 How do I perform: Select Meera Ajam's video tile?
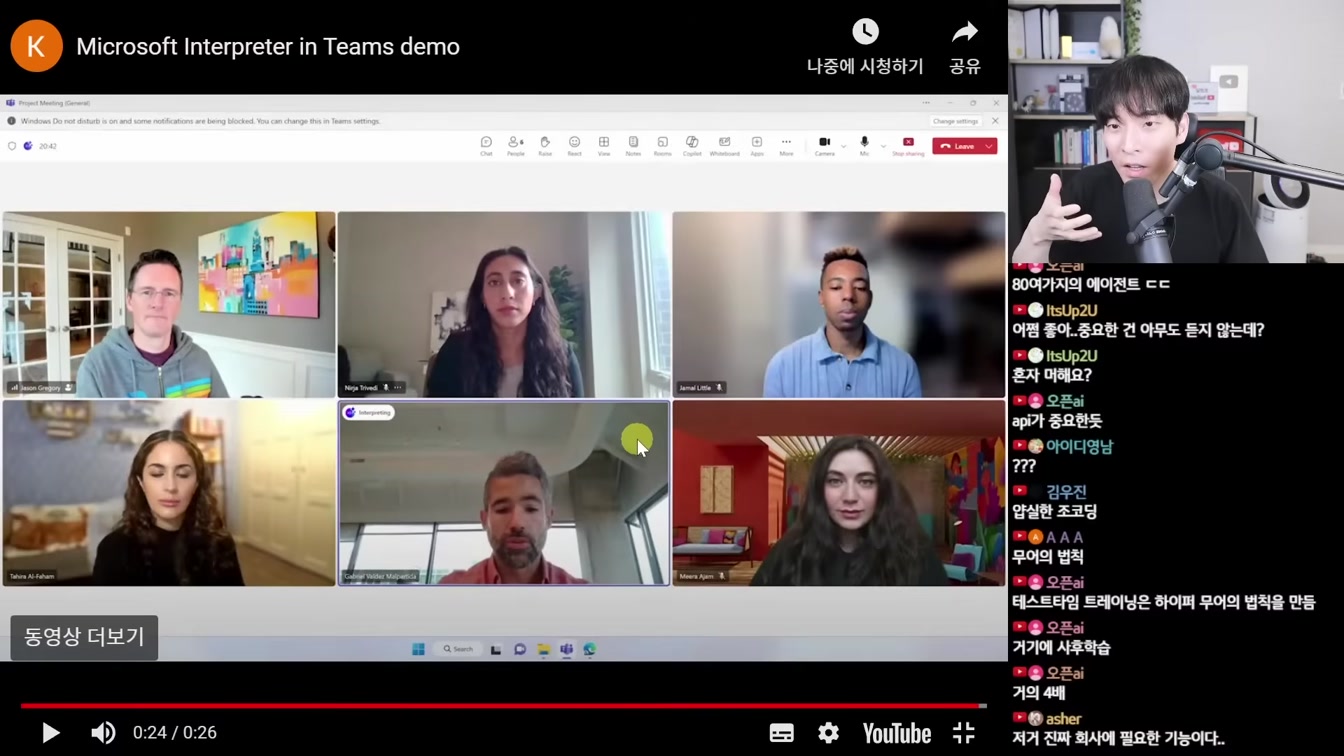pos(839,493)
